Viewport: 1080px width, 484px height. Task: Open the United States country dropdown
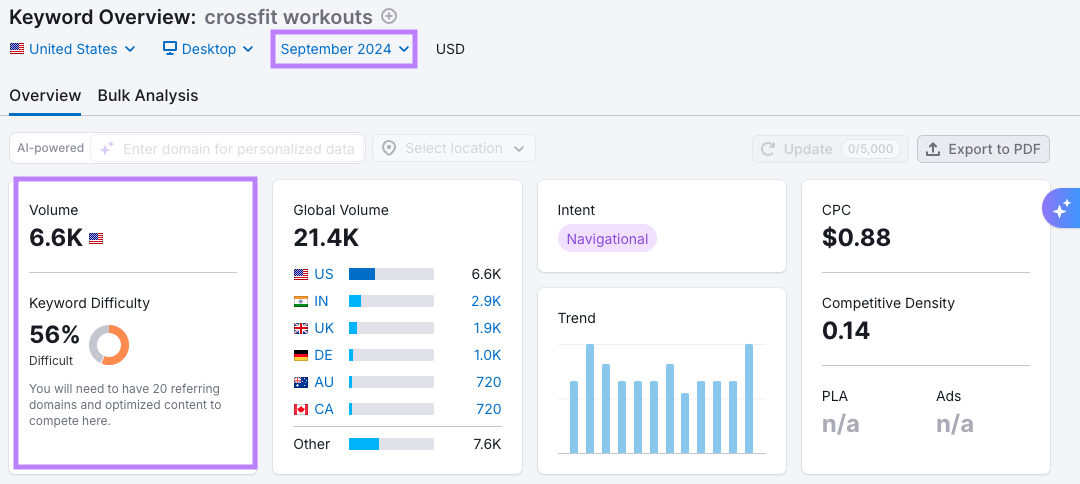(73, 49)
